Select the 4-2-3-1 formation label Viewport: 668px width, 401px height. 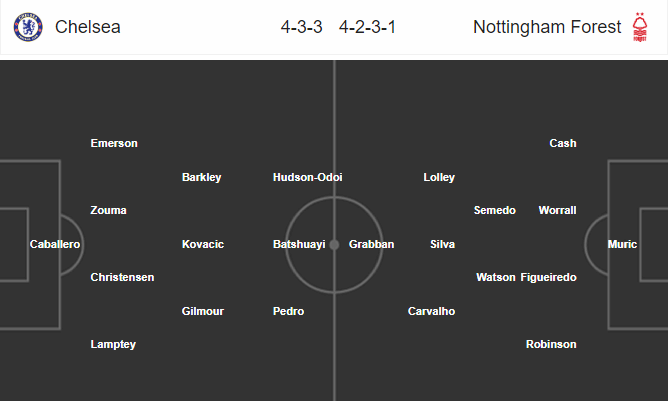367,27
